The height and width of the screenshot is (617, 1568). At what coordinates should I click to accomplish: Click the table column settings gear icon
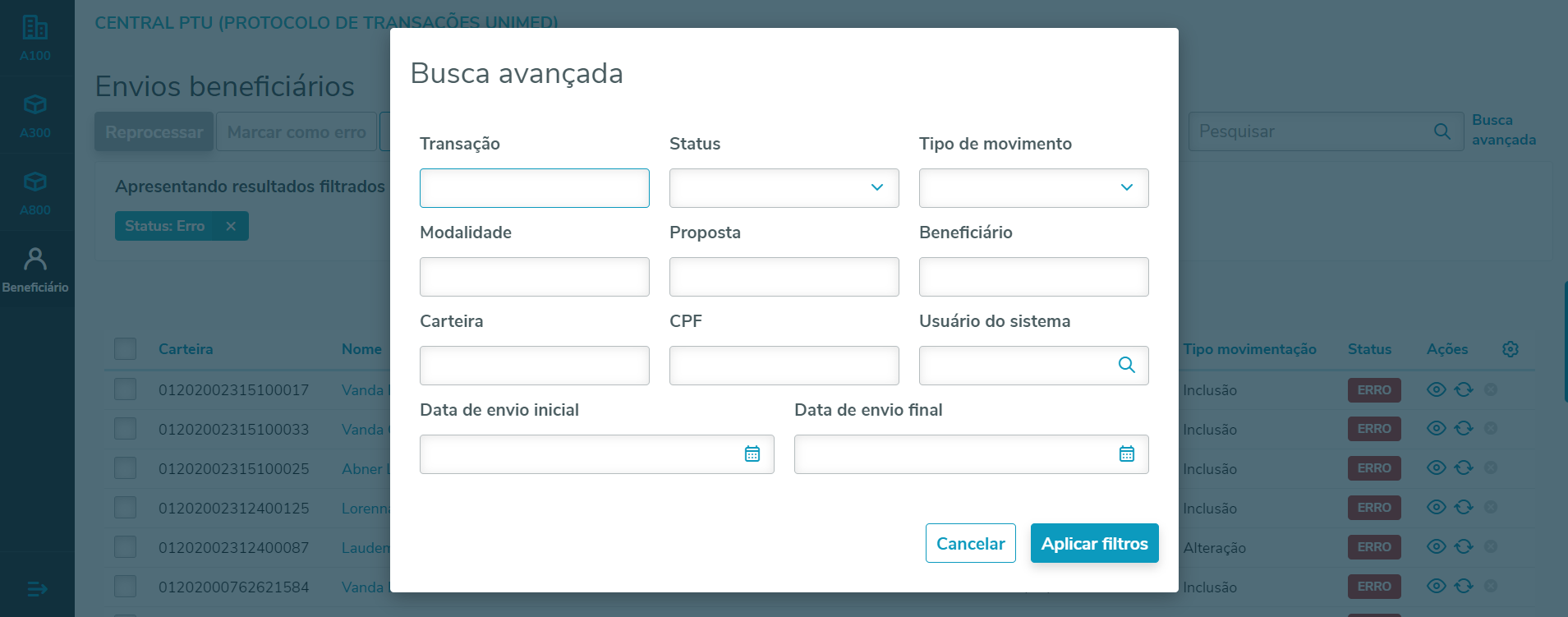(x=1510, y=349)
